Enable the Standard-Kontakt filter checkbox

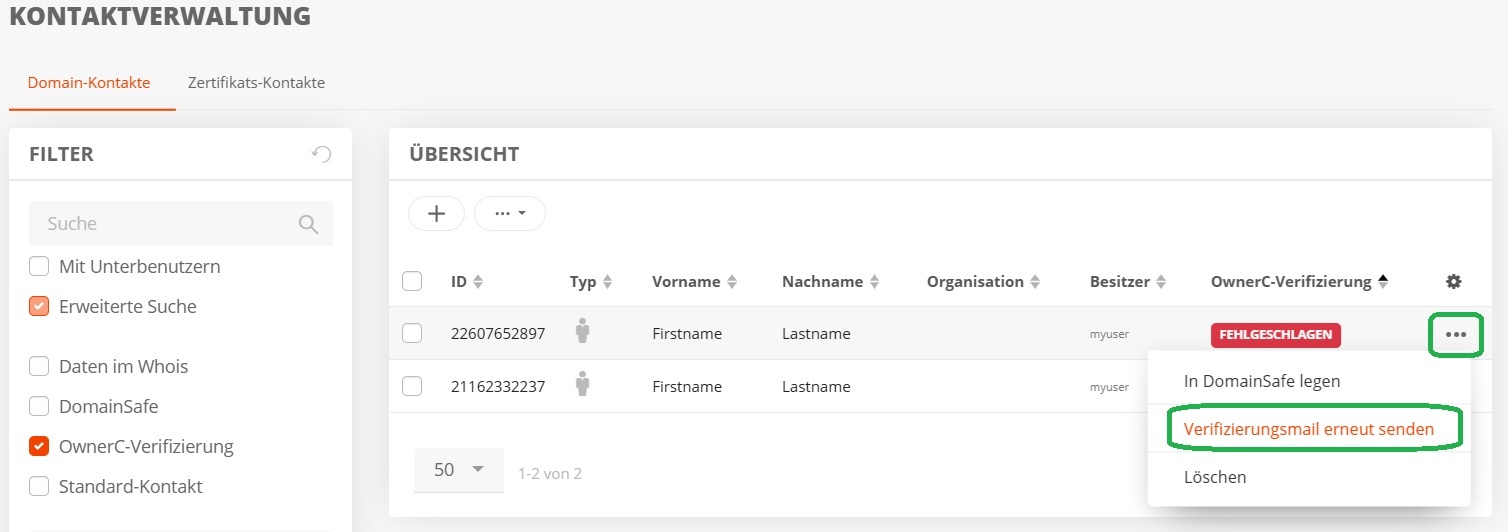(x=39, y=487)
